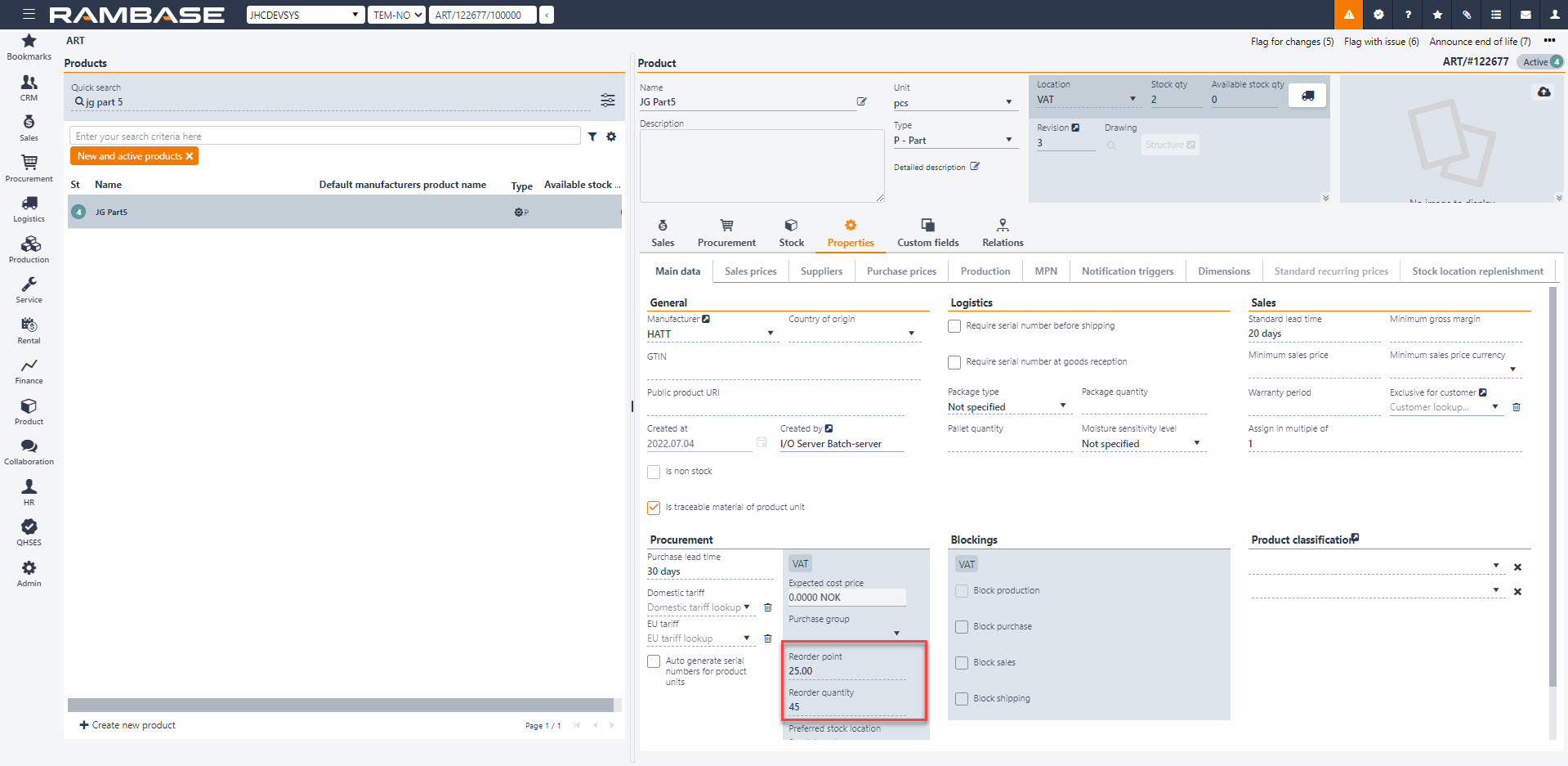Delete Domestic tariff with trash icon
This screenshot has width=1568, height=766.
click(x=767, y=607)
